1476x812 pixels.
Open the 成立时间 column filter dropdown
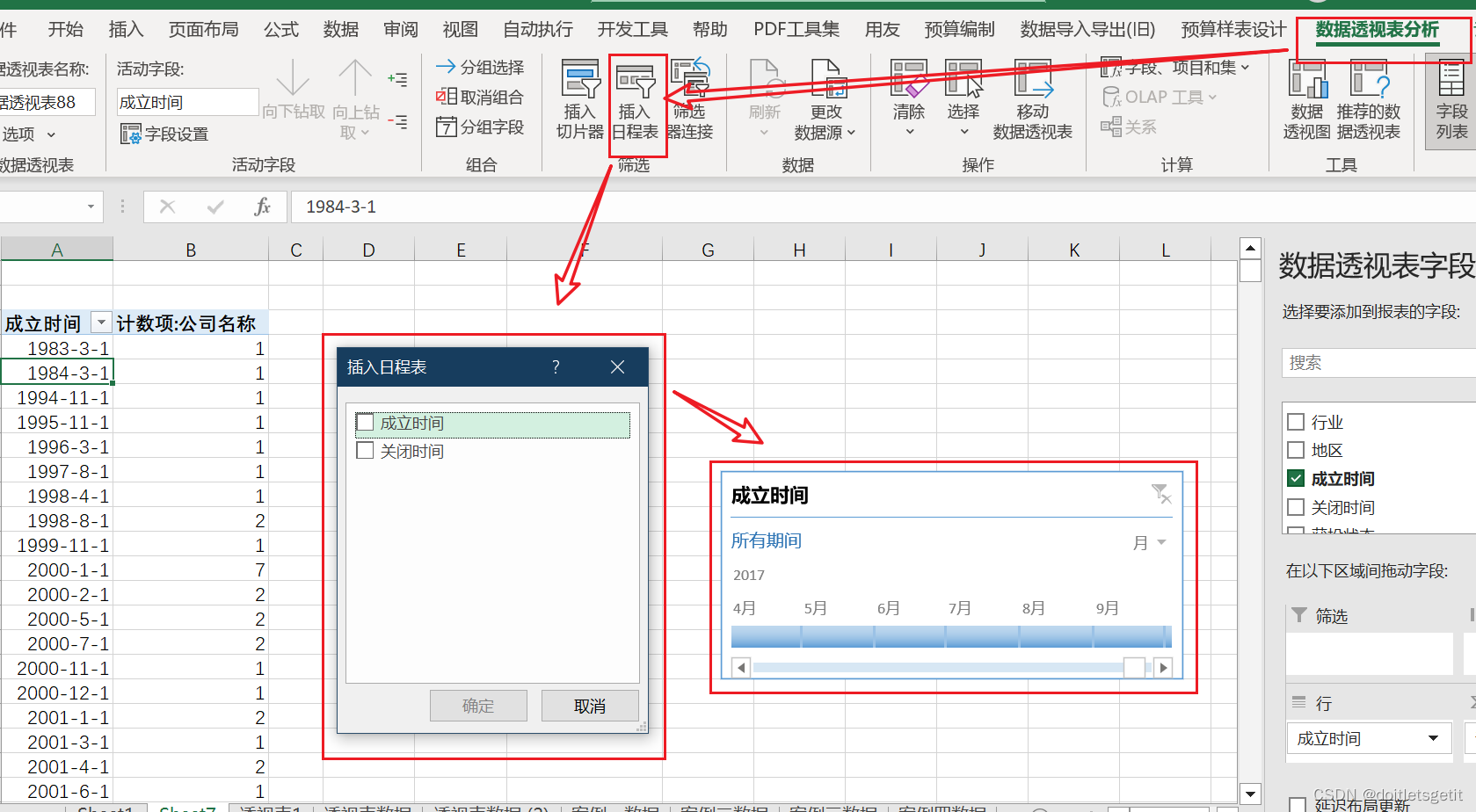click(x=101, y=323)
